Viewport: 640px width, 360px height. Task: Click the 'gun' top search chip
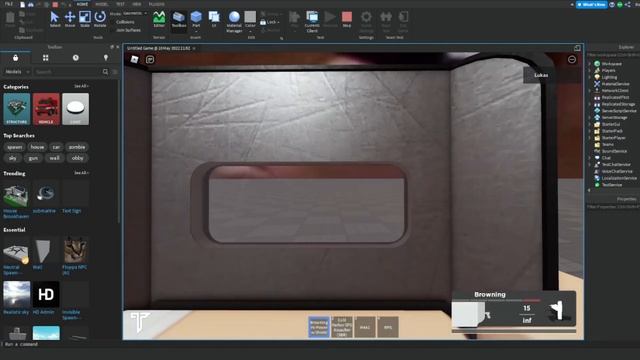33,158
